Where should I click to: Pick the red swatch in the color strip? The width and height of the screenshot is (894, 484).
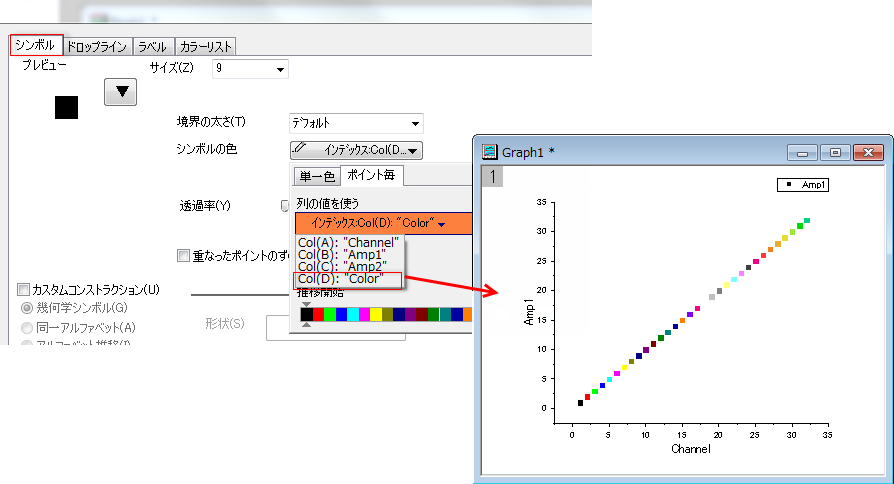(318, 314)
